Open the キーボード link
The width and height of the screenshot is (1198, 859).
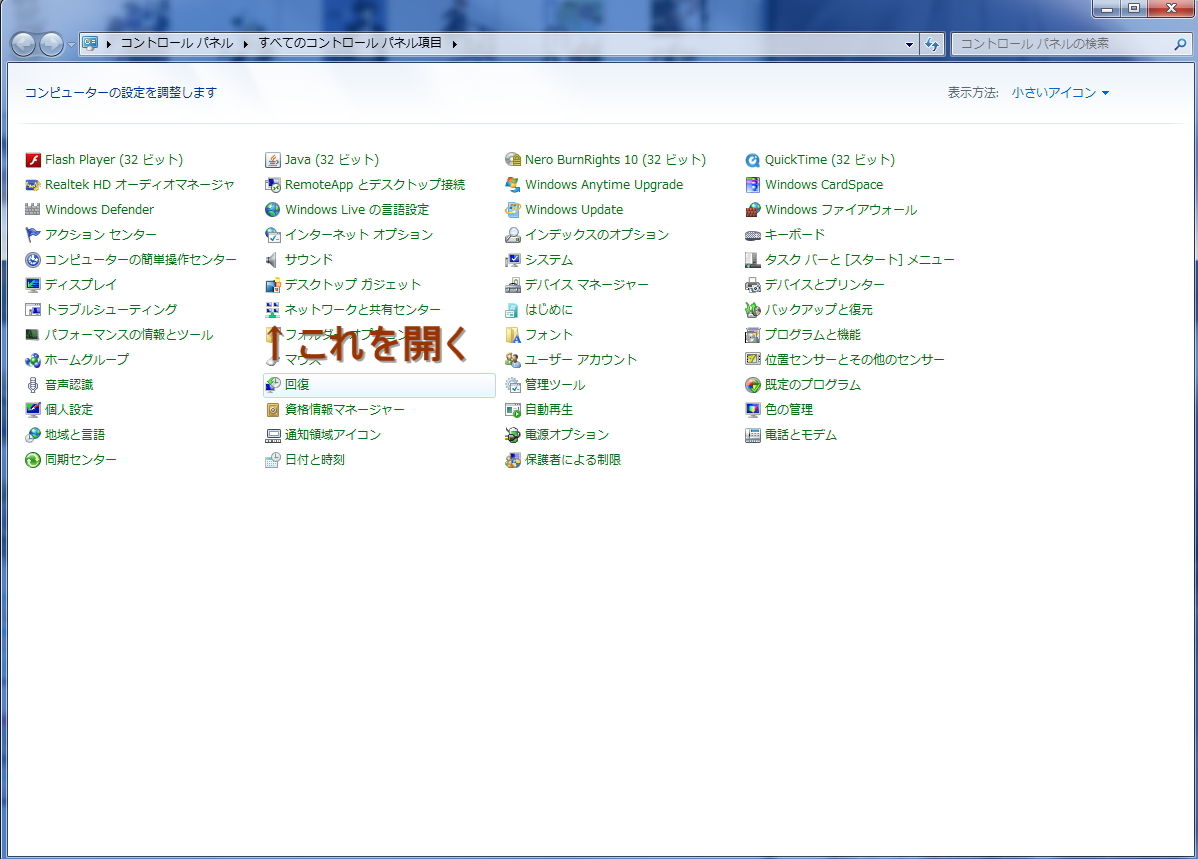[795, 235]
